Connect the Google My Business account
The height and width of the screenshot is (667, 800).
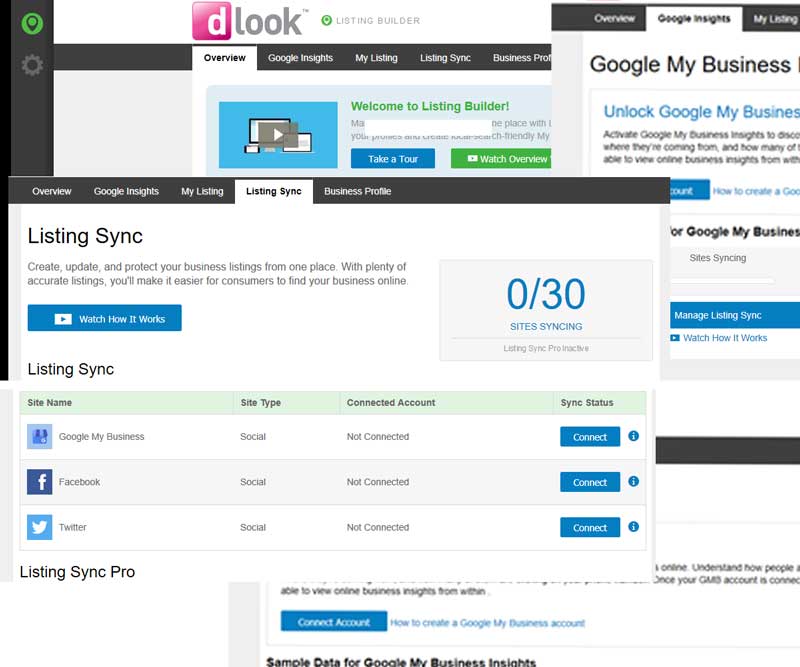click(590, 437)
